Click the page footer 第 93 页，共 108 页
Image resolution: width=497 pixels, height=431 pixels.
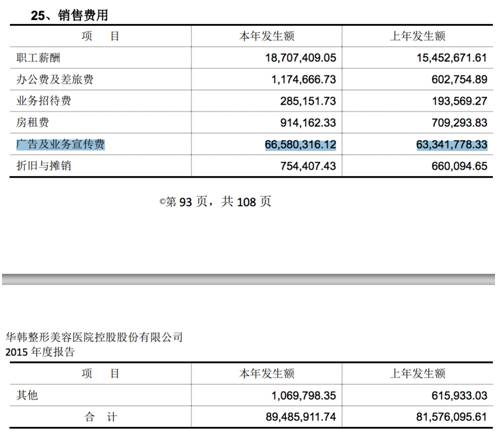click(x=216, y=201)
